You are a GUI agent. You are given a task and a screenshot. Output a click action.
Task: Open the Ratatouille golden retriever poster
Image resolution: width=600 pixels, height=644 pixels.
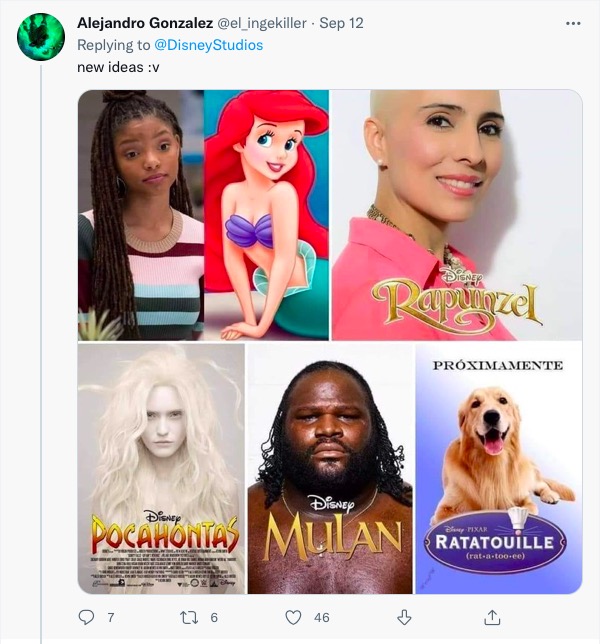pyautogui.click(x=498, y=468)
